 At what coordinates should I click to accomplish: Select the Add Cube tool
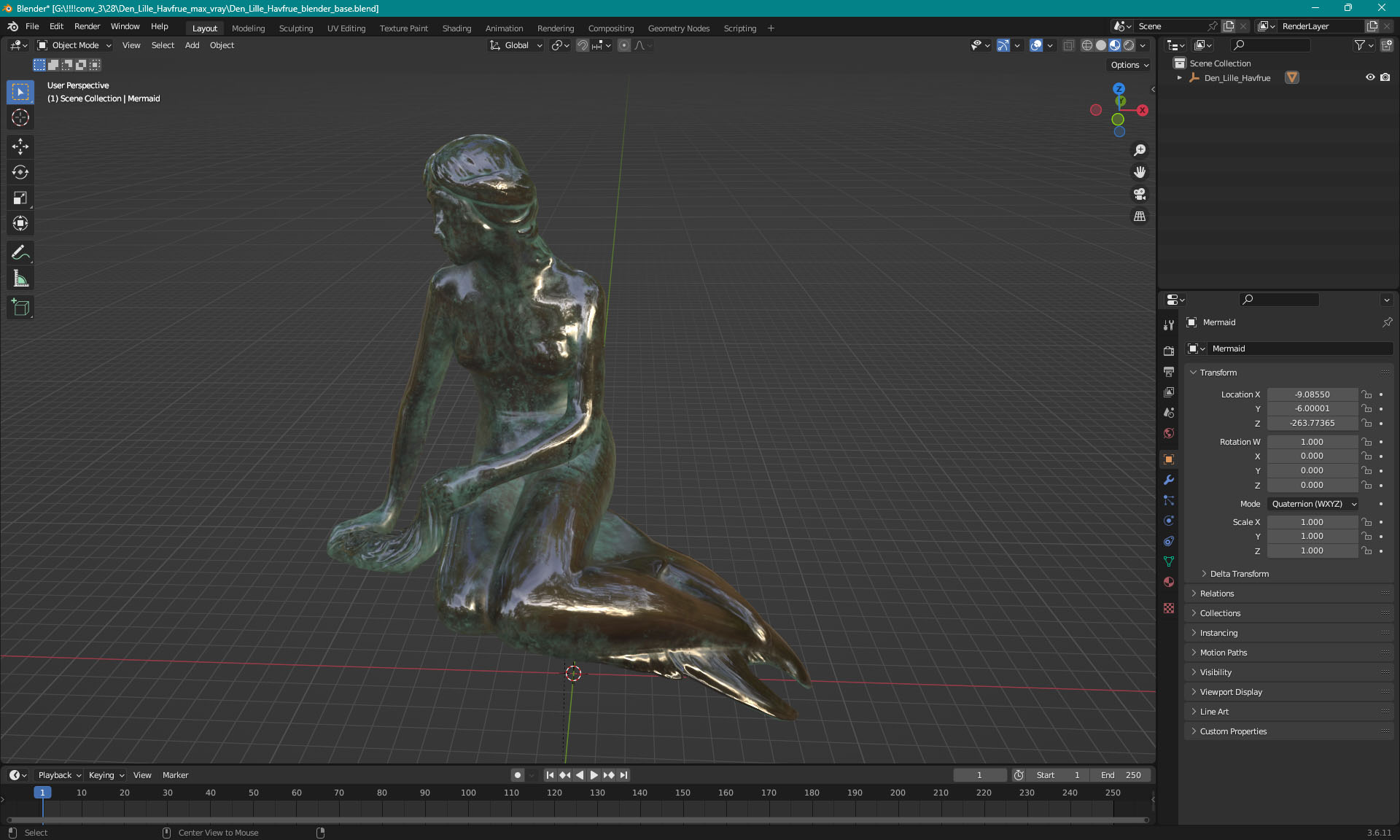20,308
